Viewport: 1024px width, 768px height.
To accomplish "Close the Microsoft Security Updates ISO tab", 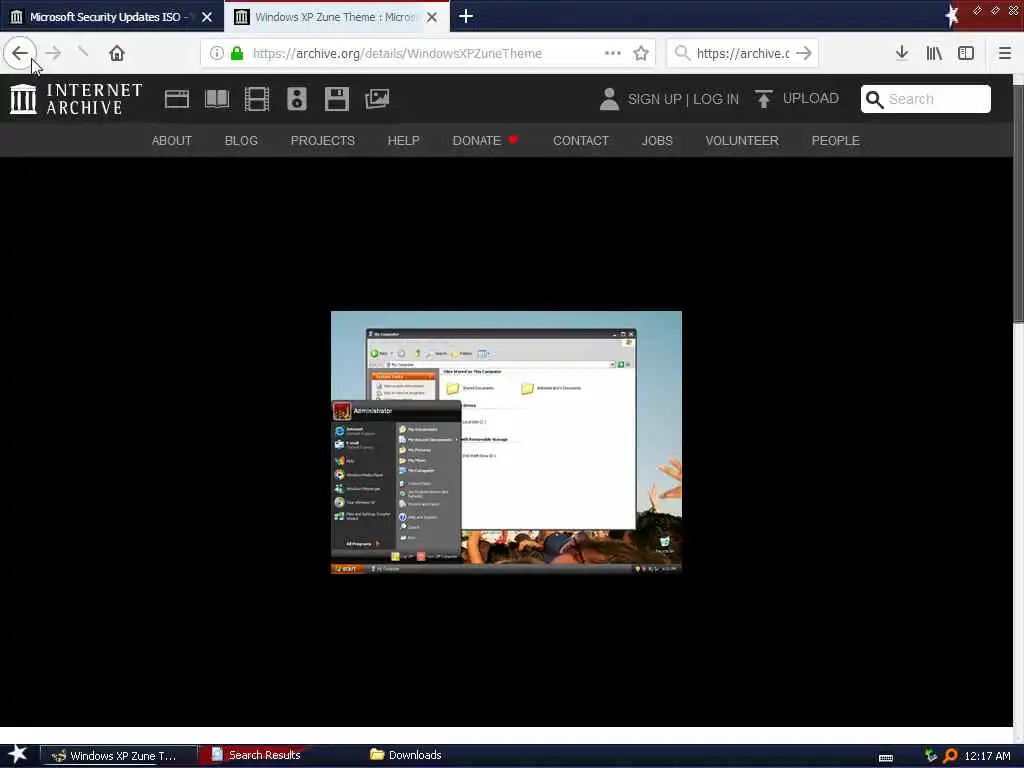I will pyautogui.click(x=206, y=17).
